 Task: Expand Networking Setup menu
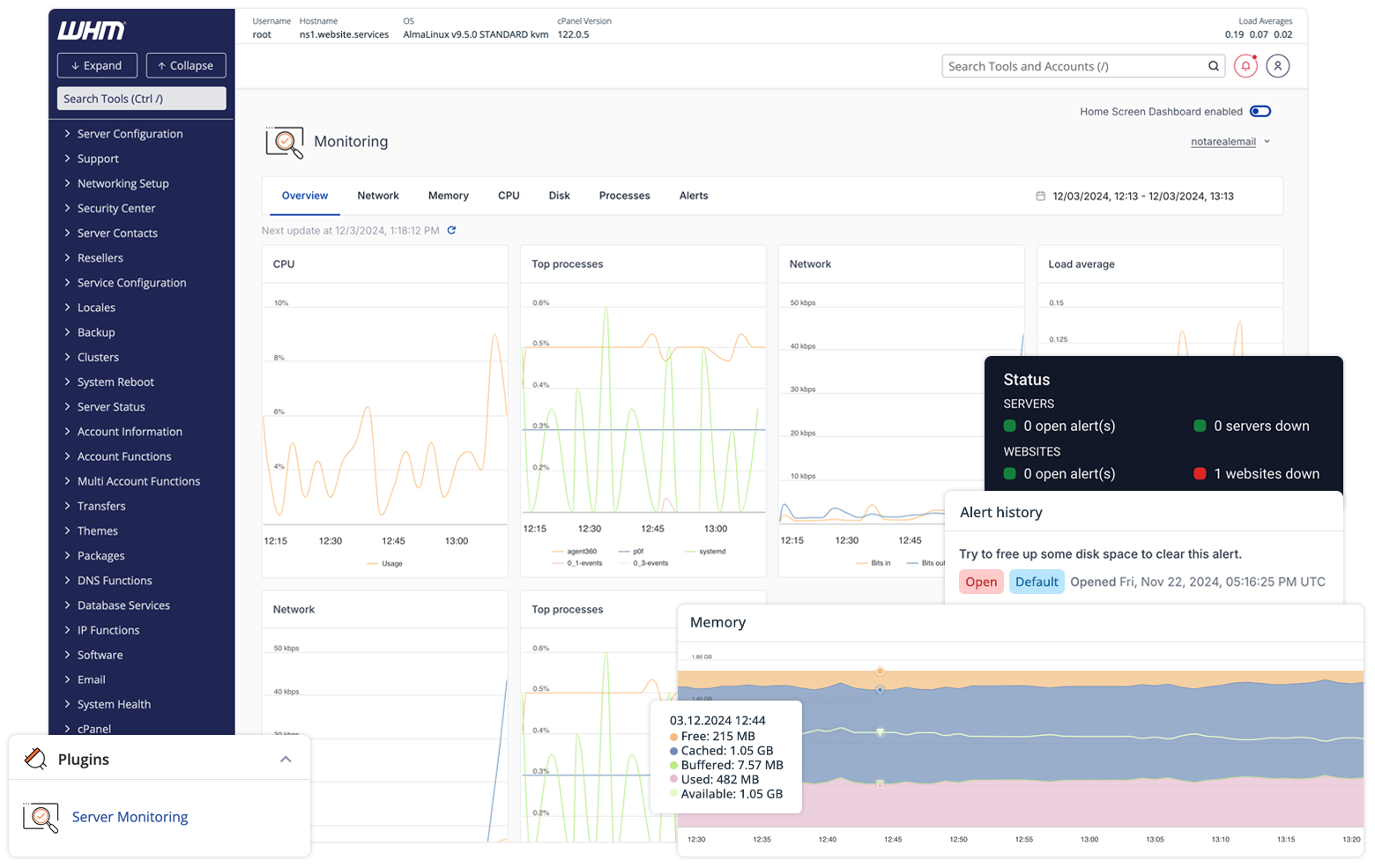pos(123,183)
